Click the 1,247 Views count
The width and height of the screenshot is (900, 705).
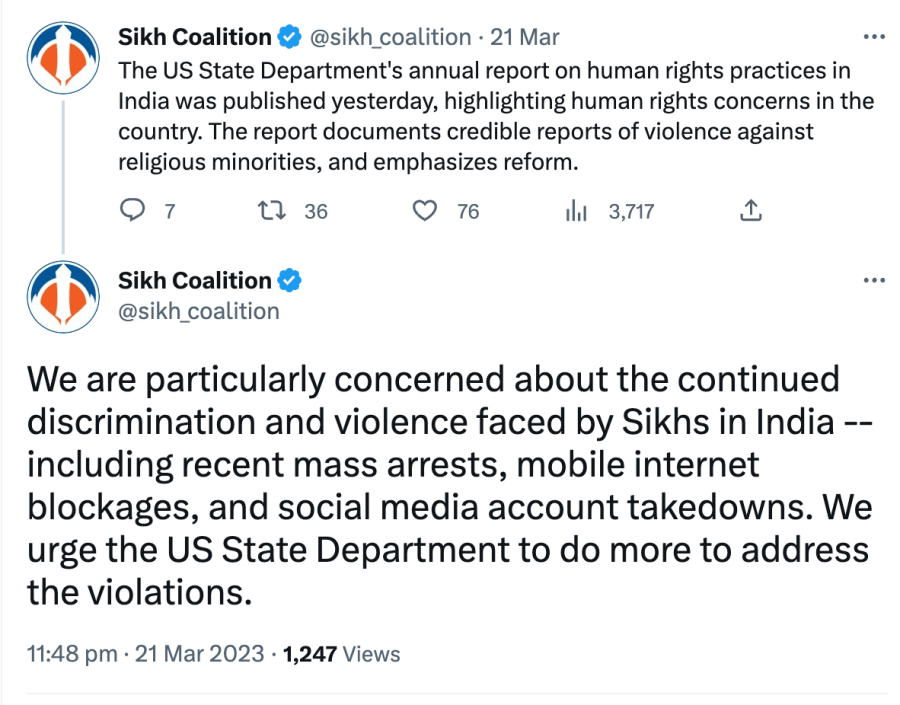click(x=341, y=654)
